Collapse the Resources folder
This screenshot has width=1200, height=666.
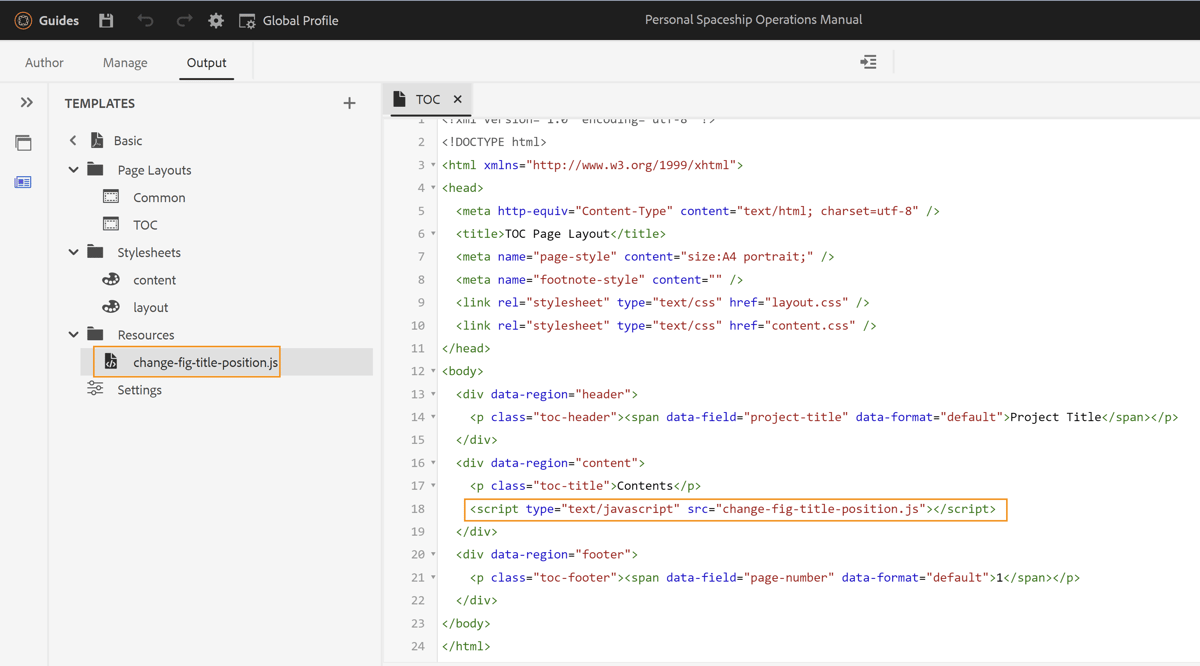[72, 334]
